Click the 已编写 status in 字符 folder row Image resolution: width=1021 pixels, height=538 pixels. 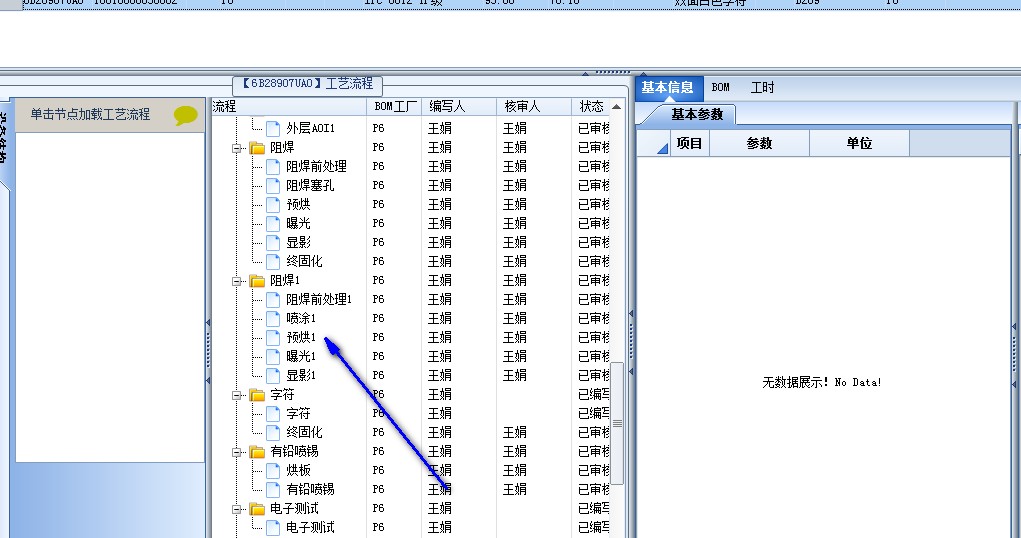[x=594, y=395]
